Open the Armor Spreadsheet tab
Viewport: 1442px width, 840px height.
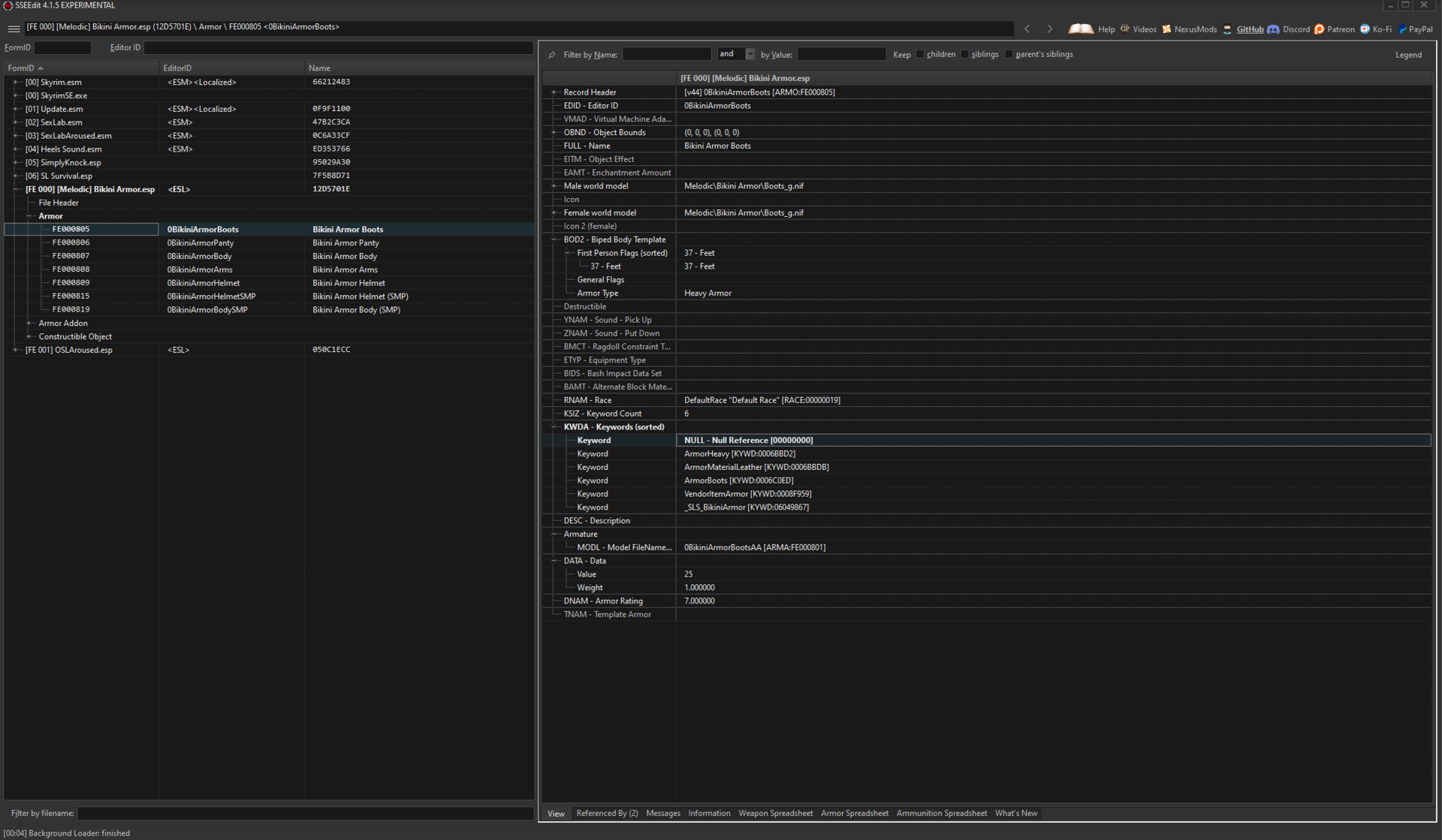(855, 813)
